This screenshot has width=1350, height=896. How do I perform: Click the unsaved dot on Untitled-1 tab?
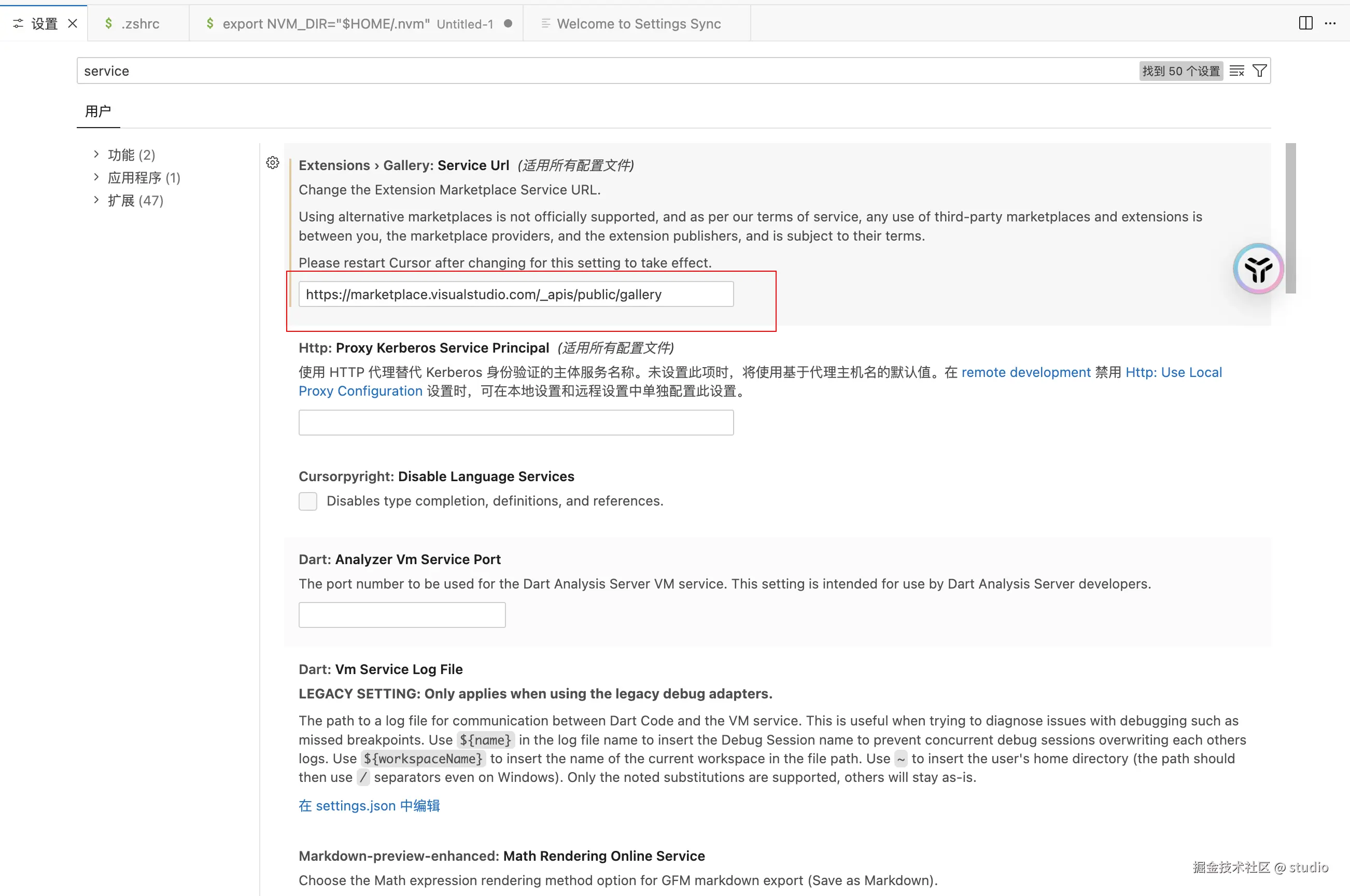coord(508,23)
